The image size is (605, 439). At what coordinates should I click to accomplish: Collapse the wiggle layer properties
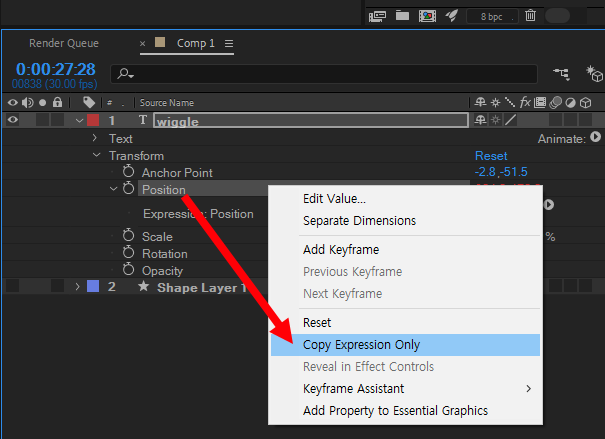pos(79,120)
